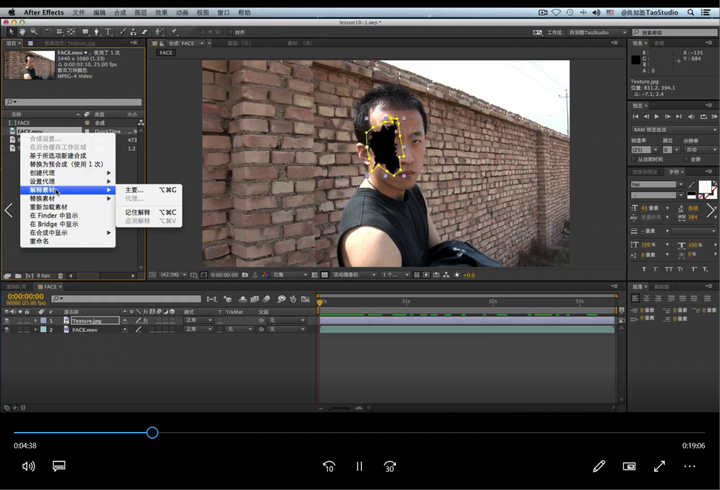Toggle hide shy layers icon in timeline

(243, 299)
